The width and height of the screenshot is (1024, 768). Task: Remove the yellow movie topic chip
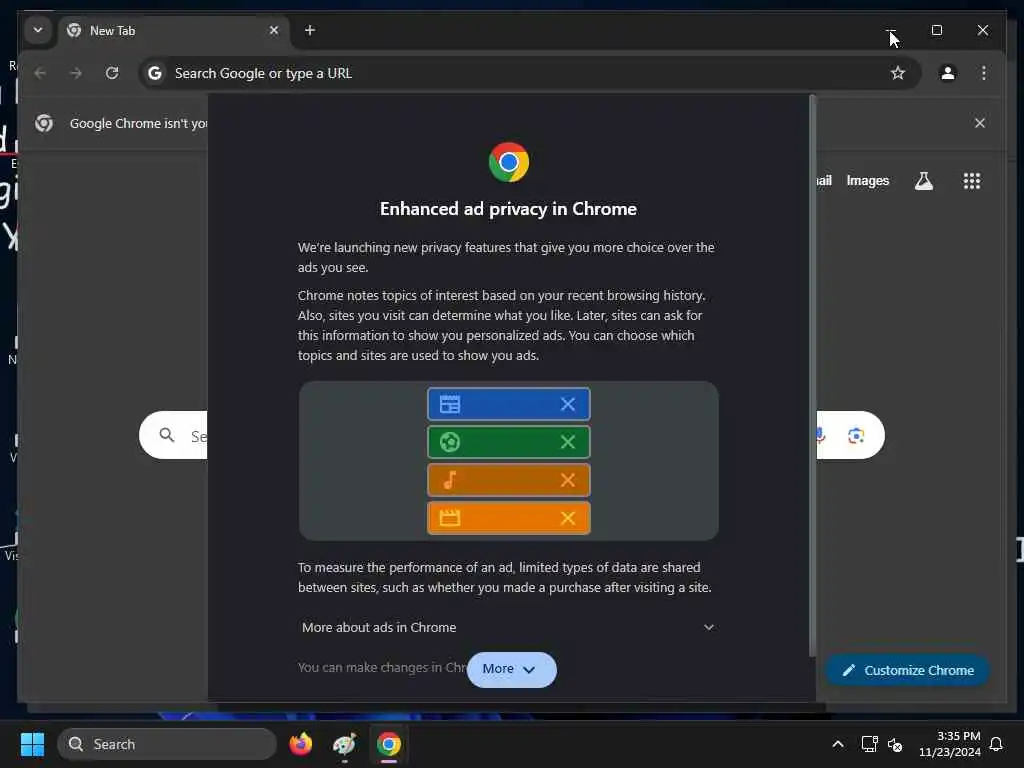pyautogui.click(x=568, y=518)
